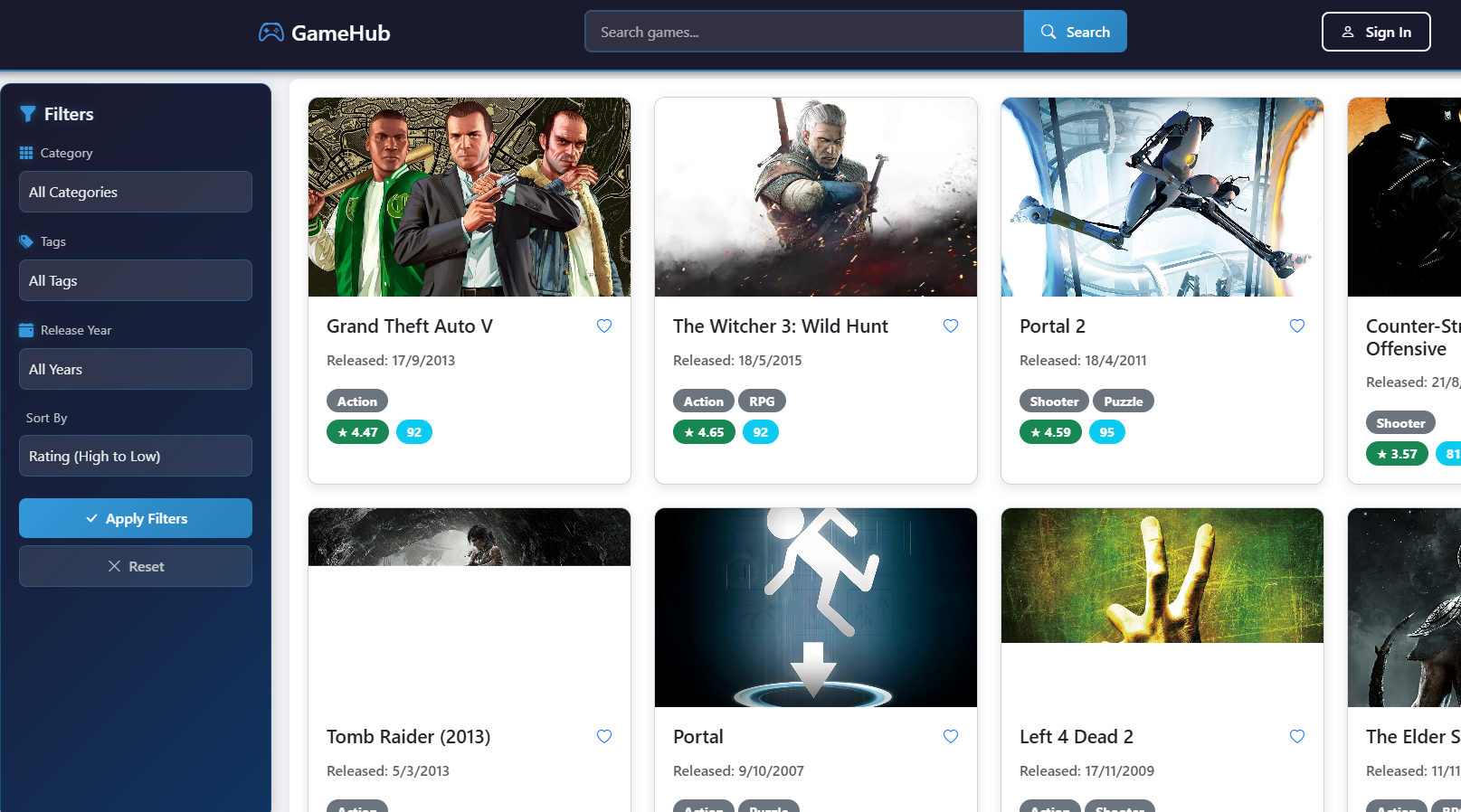Screen dimensions: 1461x812
Task: Focus the Search games input field
Action: tap(804, 32)
